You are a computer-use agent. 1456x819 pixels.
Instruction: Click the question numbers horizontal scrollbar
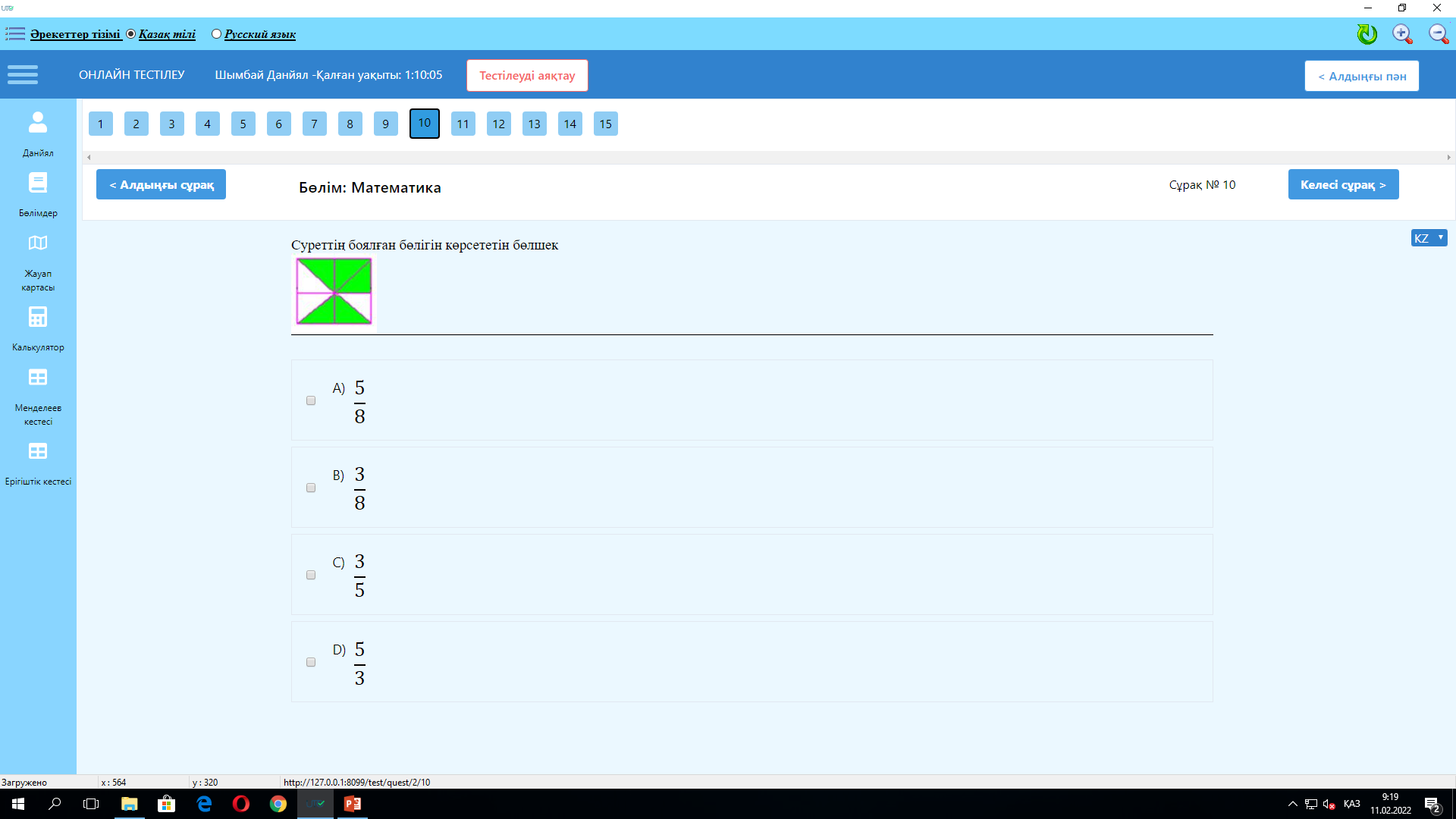point(767,158)
